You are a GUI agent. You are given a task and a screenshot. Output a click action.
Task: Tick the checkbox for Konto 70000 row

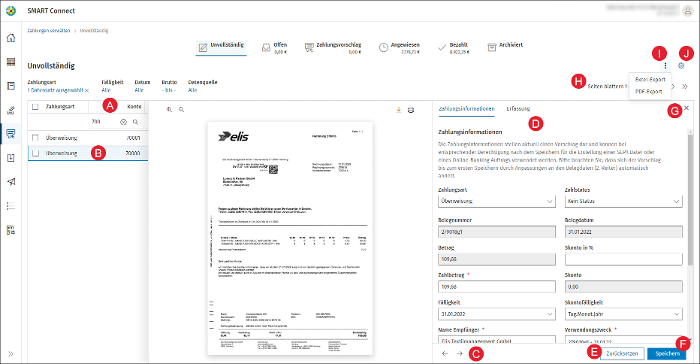point(35,153)
